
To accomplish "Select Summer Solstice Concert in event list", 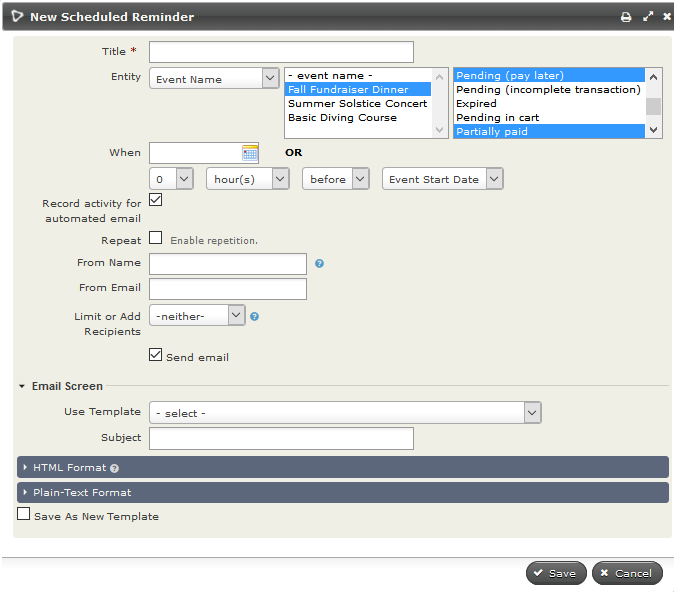I will (357, 104).
